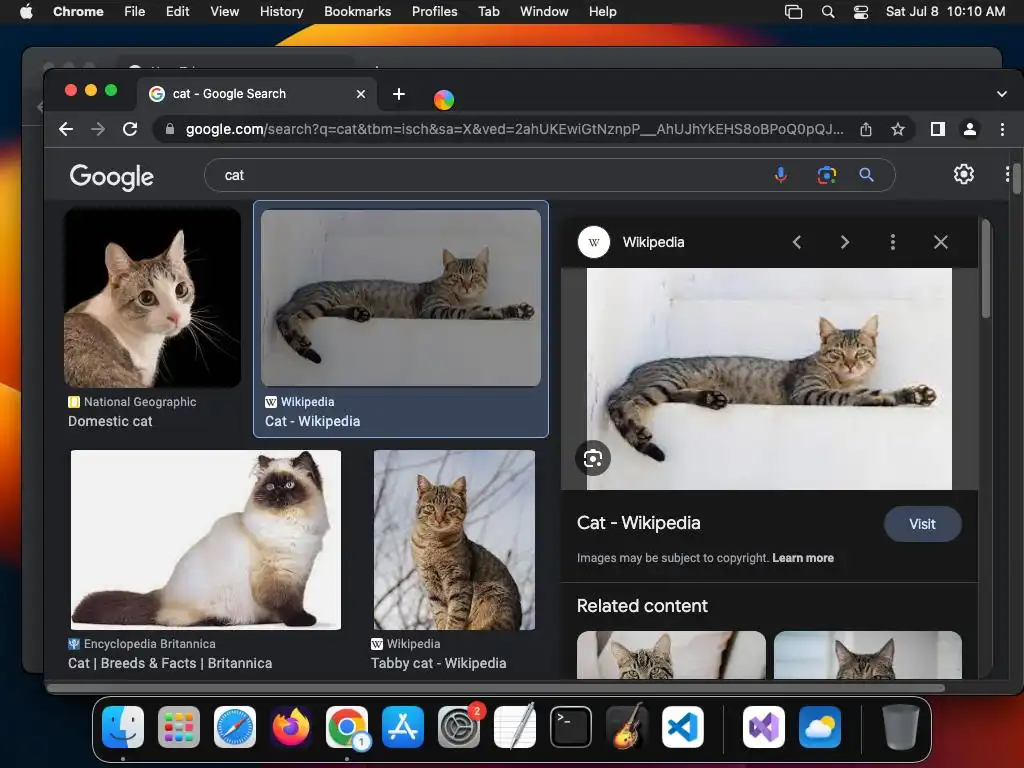Open Terminal from the Dock
Viewport: 1024px width, 768px height.
(571, 727)
